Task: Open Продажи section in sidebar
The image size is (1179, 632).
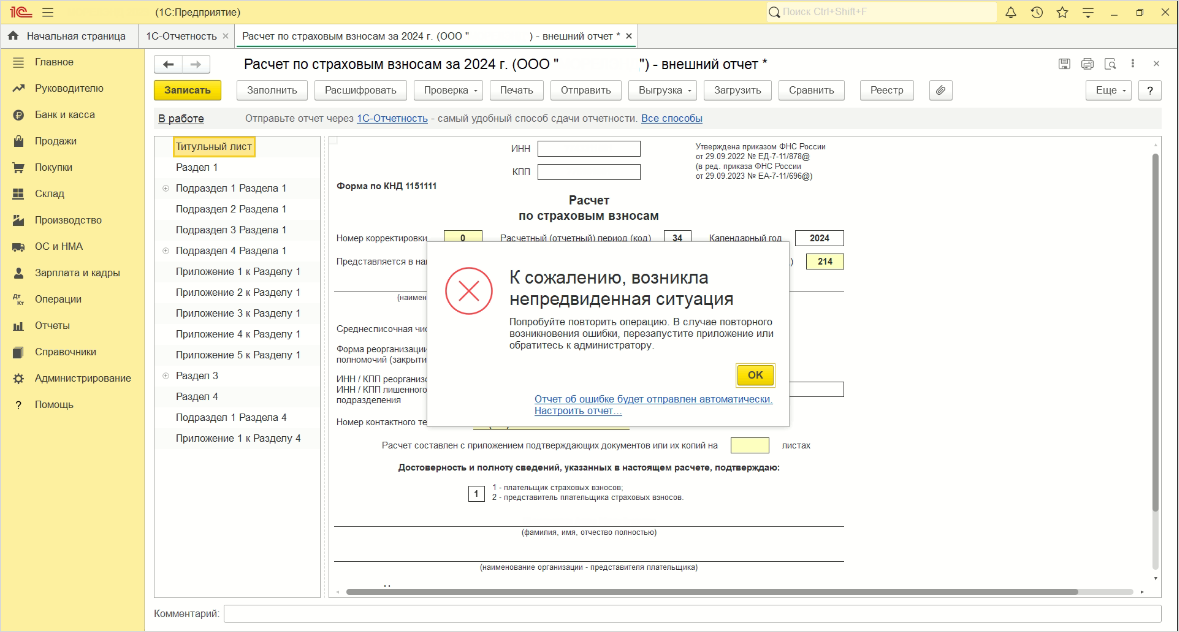Action: 72,141
